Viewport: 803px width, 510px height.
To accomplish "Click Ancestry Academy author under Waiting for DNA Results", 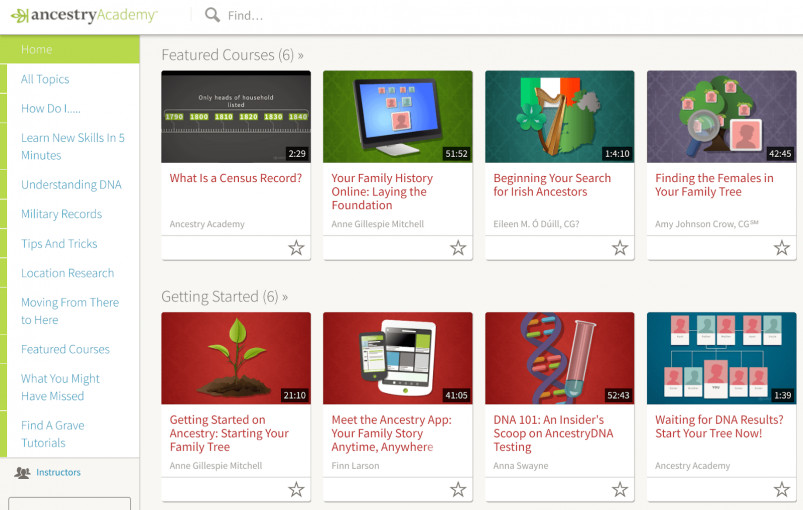I will [692, 465].
